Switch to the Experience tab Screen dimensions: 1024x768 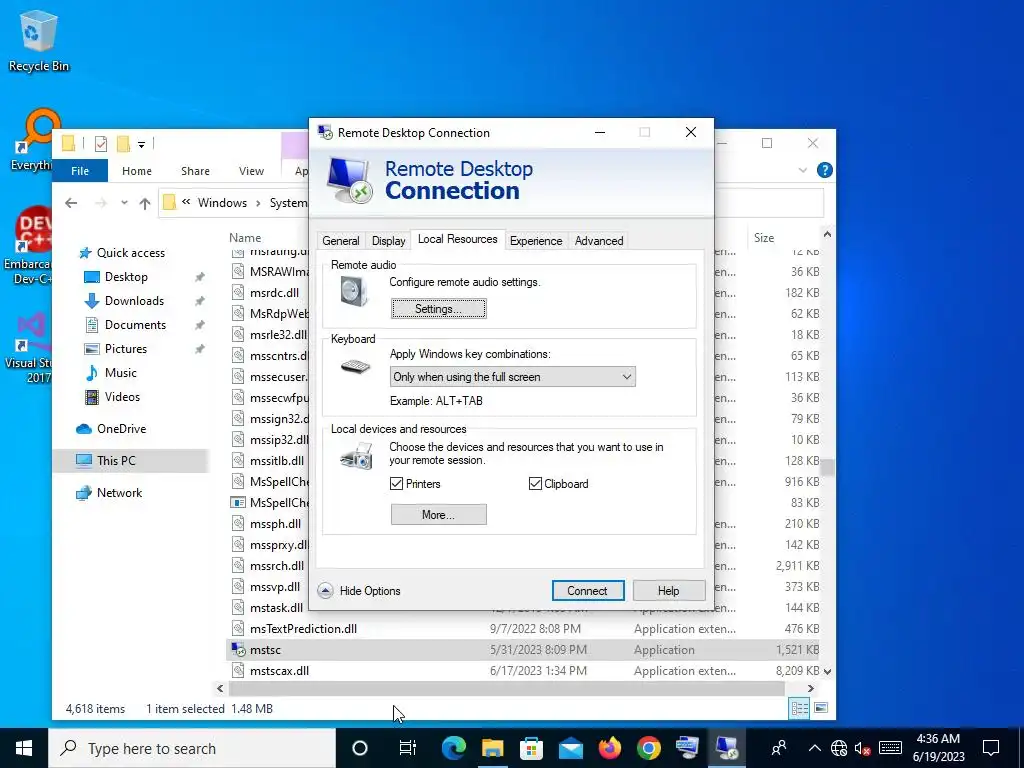pyautogui.click(x=536, y=241)
